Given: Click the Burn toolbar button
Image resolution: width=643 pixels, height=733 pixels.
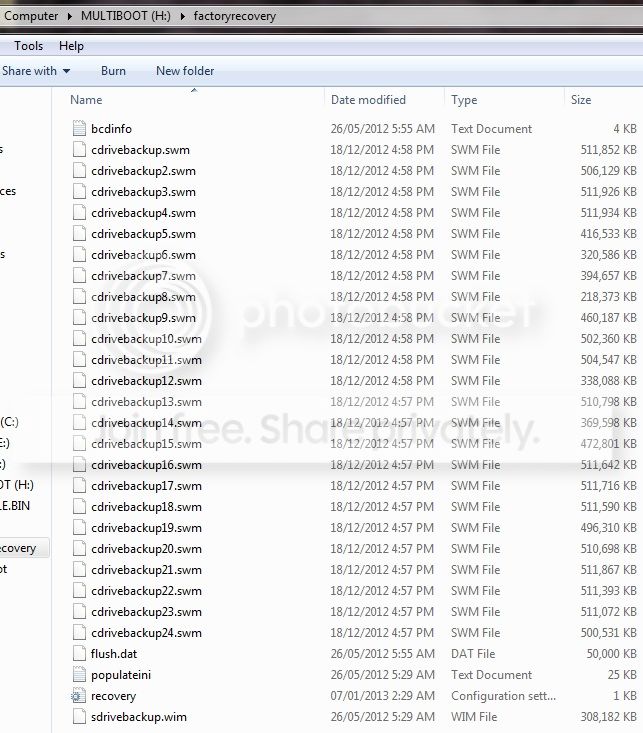Looking at the screenshot, I should click(113, 71).
